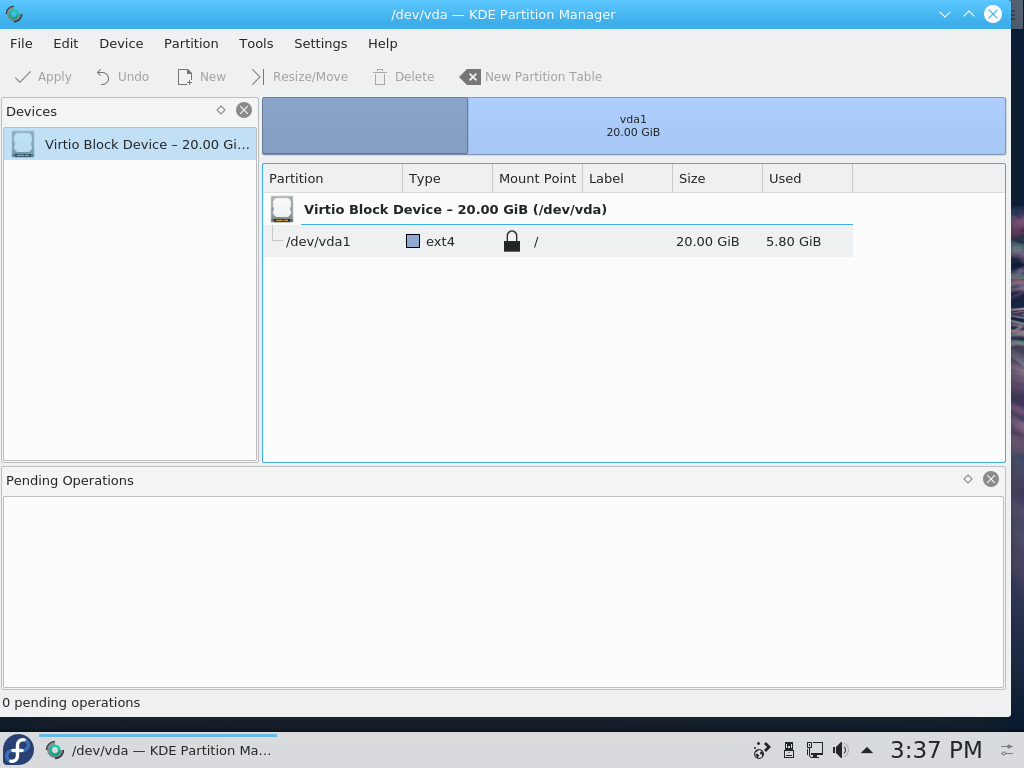Click the New partition toolbar button
Screen dimensions: 1024x768
coord(202,77)
